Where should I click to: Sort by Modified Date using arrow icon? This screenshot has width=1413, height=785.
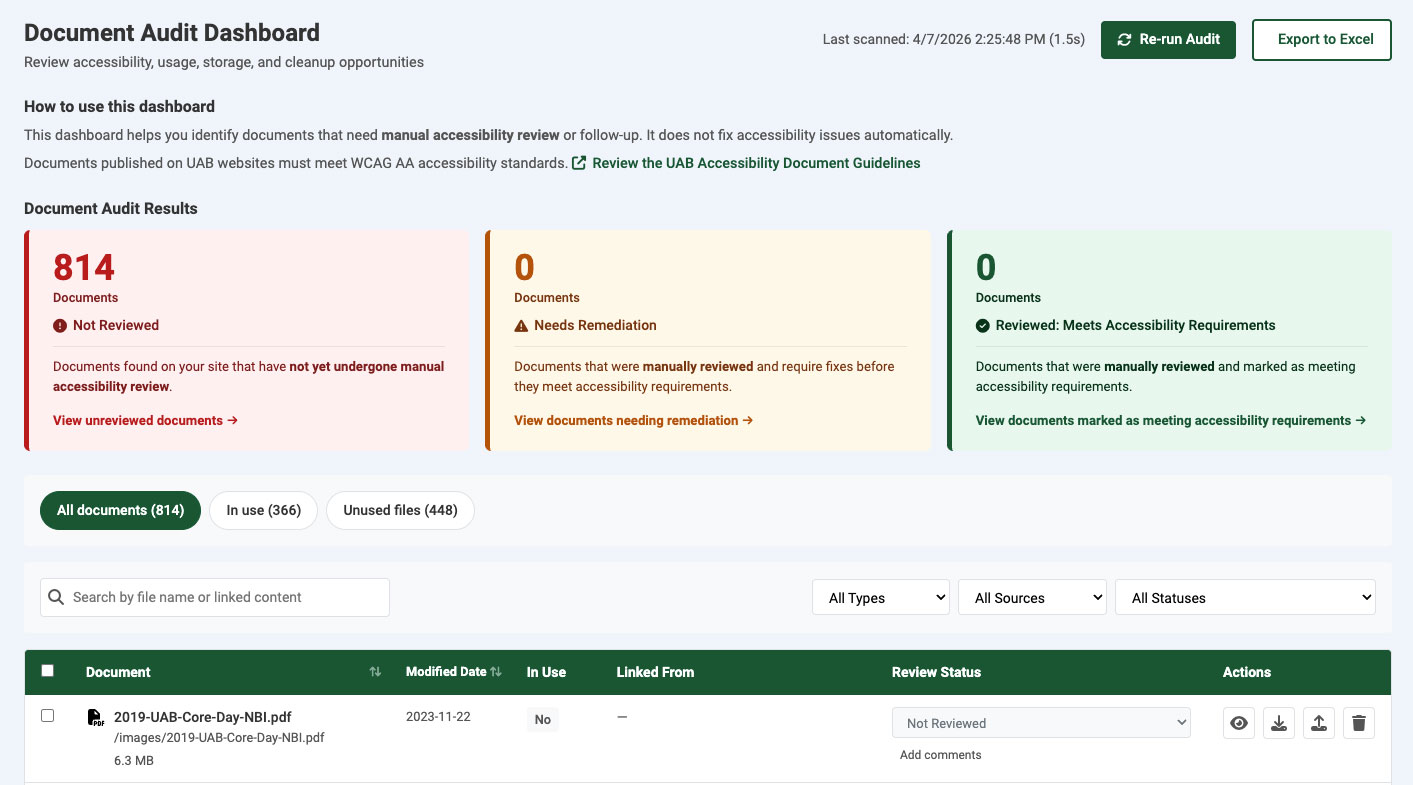pyautogui.click(x=496, y=672)
